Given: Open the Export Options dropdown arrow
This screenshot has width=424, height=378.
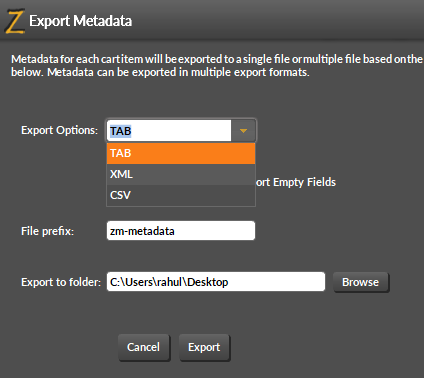Looking at the screenshot, I should tap(243, 131).
